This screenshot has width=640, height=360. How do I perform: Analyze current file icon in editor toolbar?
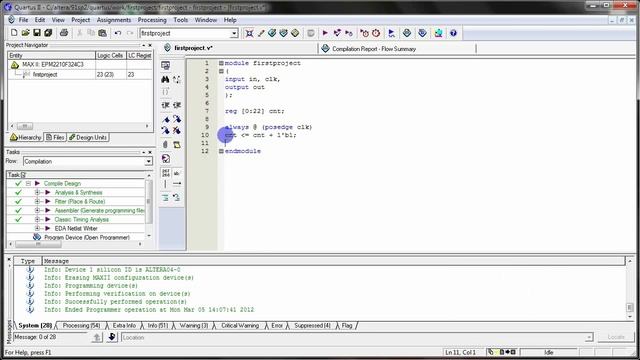click(166, 158)
